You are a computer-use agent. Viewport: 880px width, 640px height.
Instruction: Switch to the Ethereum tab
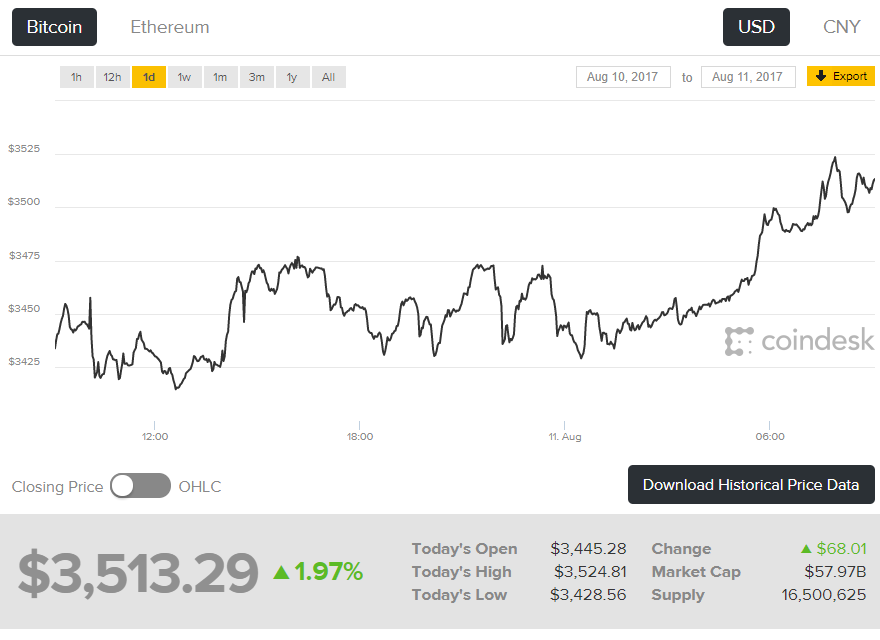pyautogui.click(x=170, y=27)
